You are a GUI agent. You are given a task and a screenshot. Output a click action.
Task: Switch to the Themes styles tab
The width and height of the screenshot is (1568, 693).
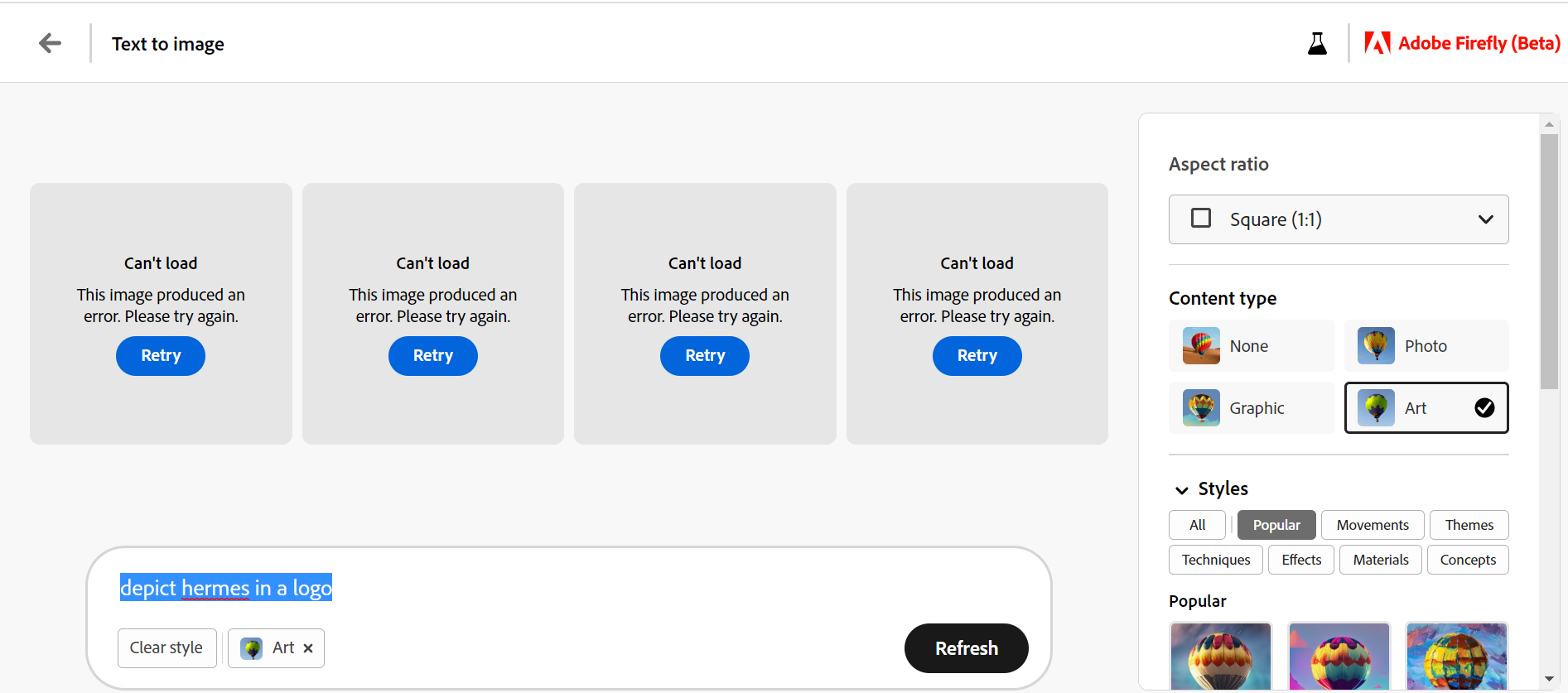point(1469,524)
